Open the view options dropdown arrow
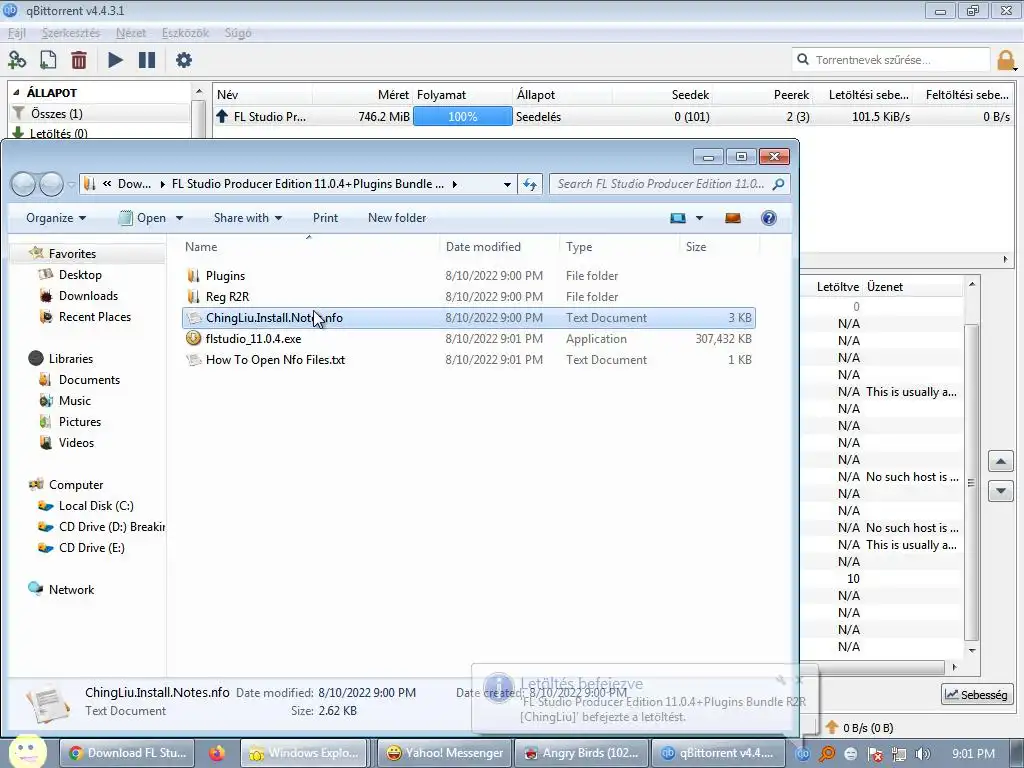 (699, 218)
